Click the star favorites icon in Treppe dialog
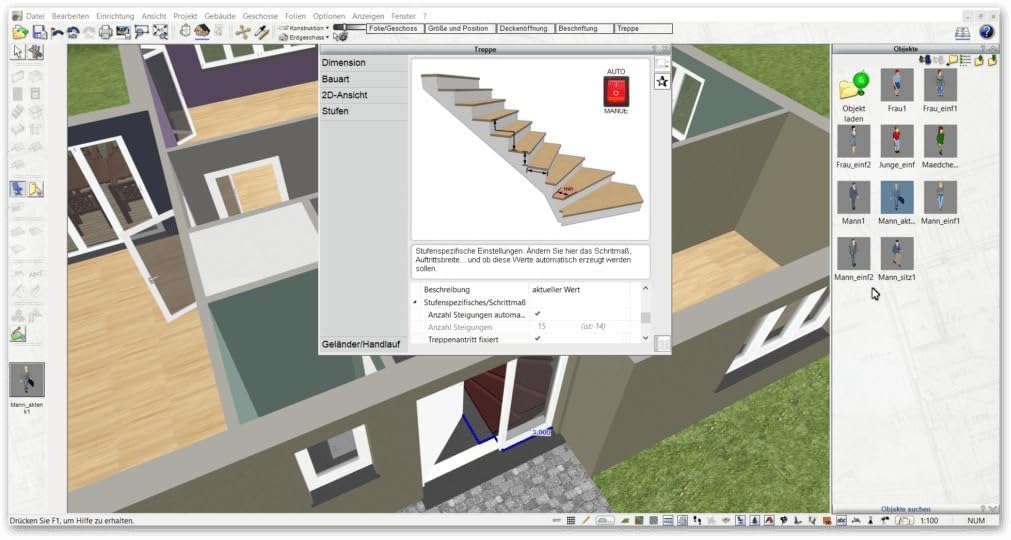 [x=662, y=81]
